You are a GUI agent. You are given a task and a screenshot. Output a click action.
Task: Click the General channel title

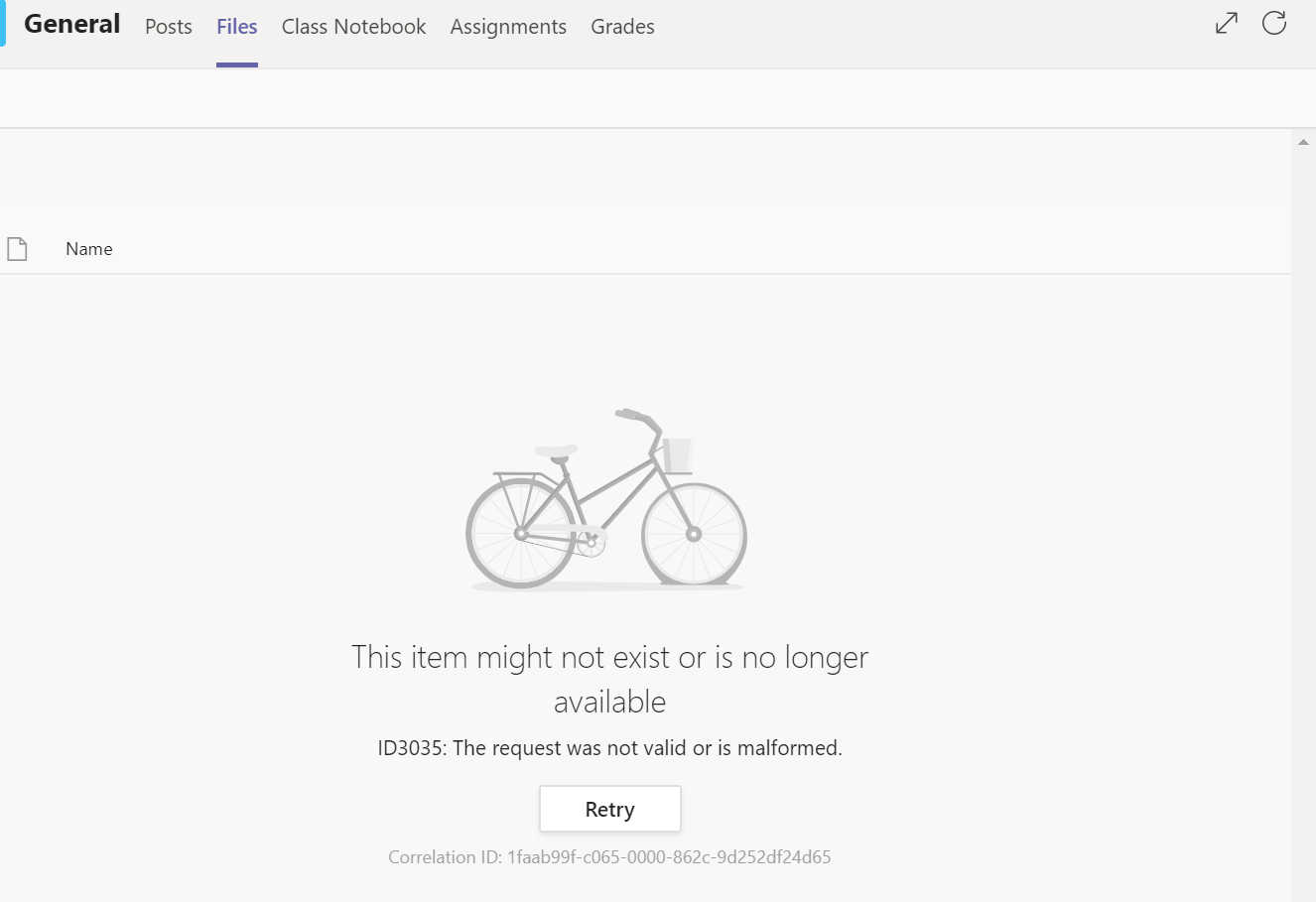click(x=72, y=24)
